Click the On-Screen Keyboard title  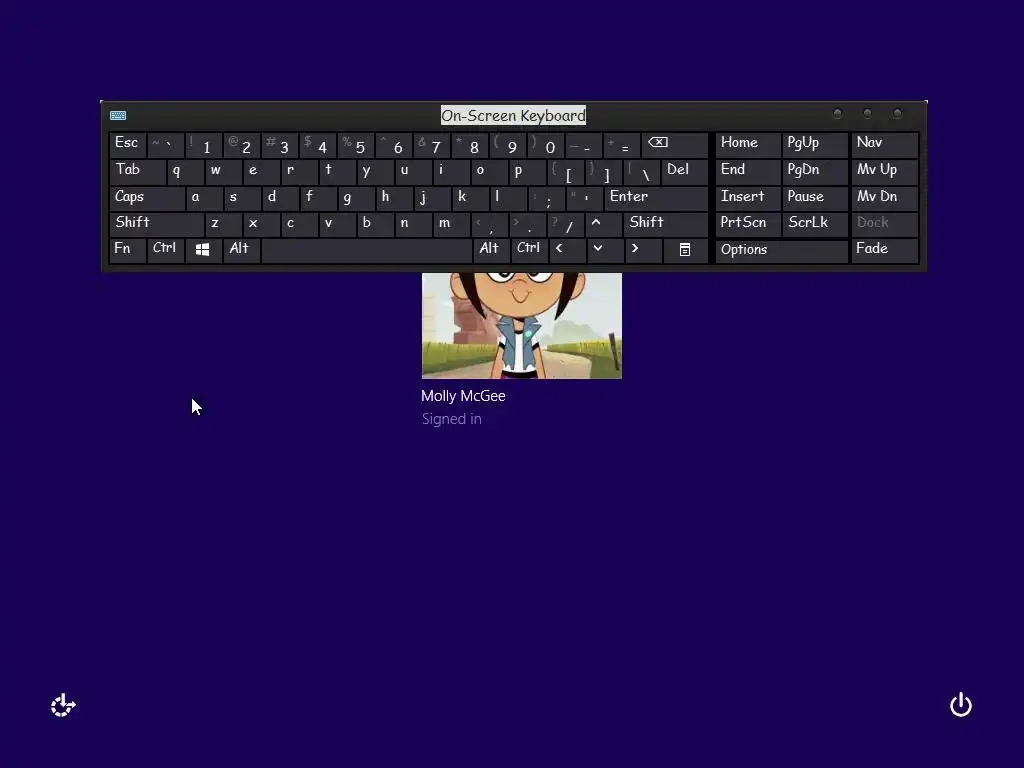tap(513, 116)
